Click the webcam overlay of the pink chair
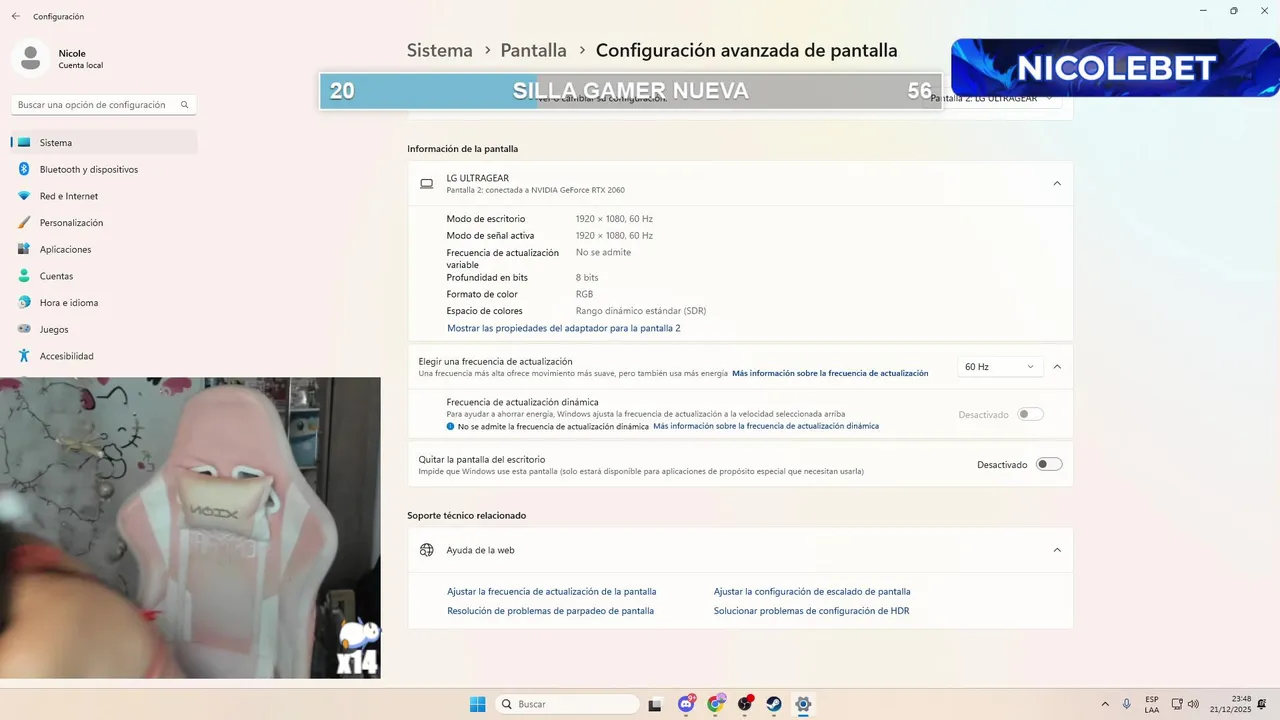This screenshot has width=1280, height=720. click(x=190, y=528)
